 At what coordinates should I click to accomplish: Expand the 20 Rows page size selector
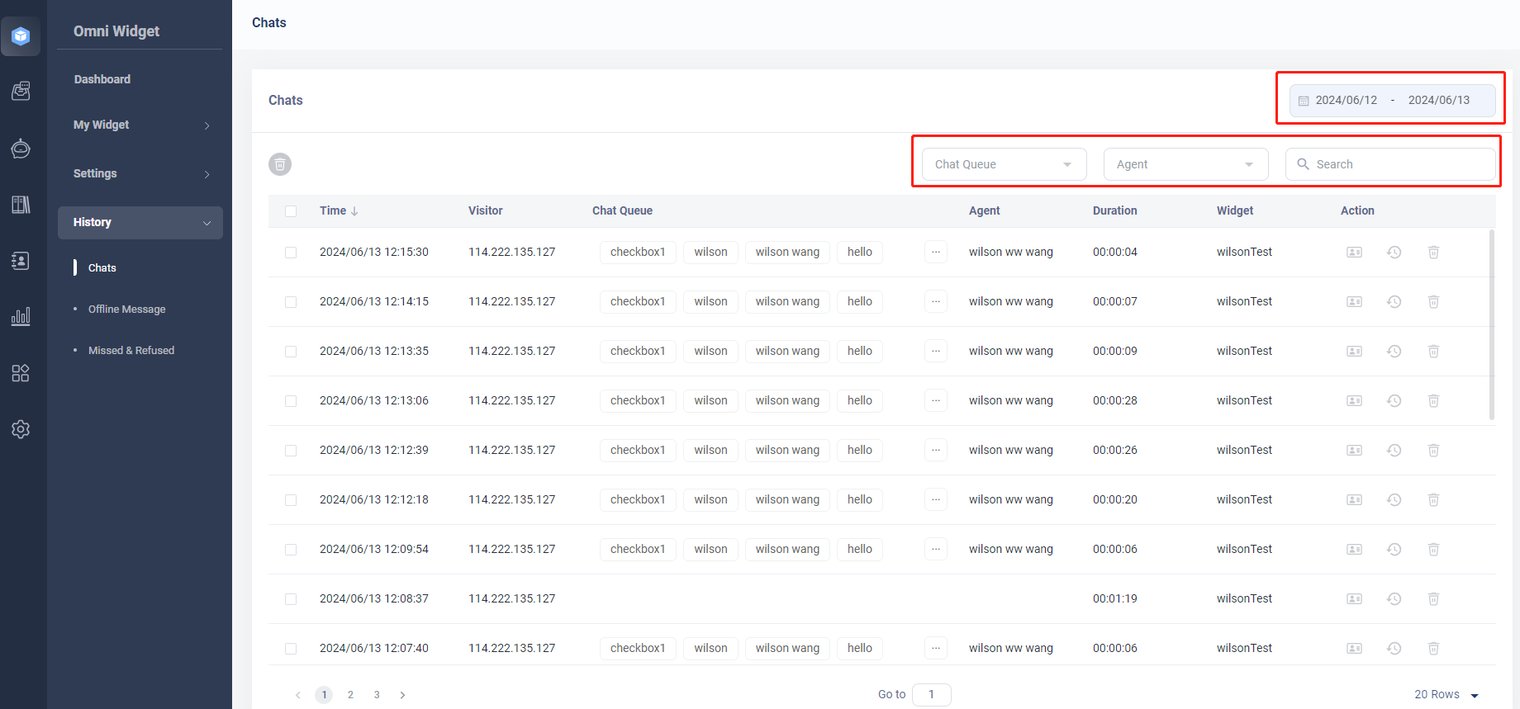point(1446,694)
